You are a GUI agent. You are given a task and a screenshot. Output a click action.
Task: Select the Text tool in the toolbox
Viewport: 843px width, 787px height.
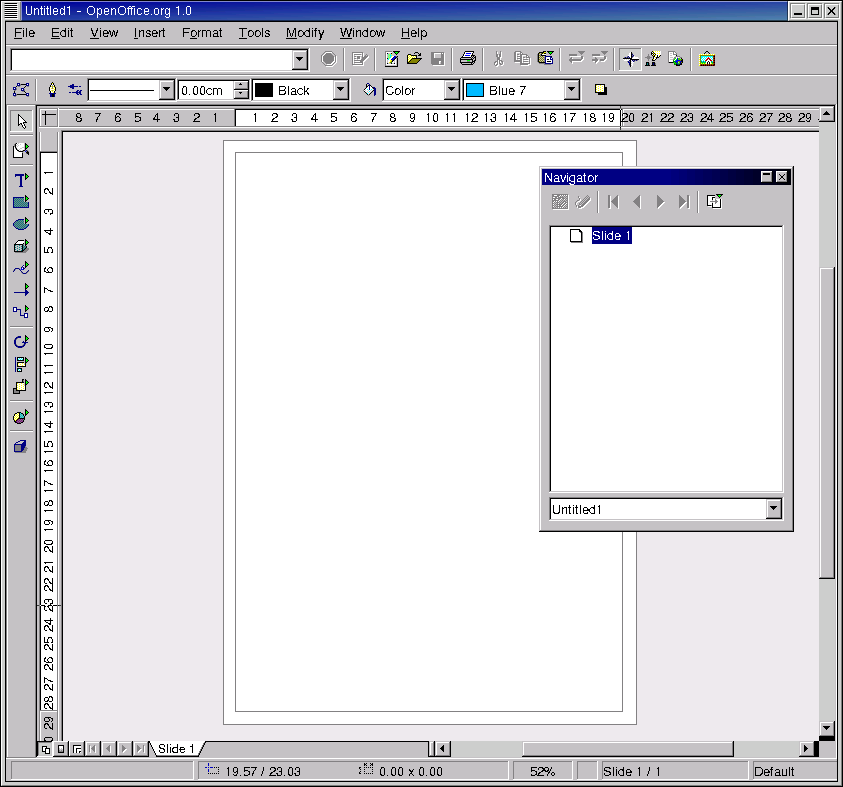click(x=21, y=180)
